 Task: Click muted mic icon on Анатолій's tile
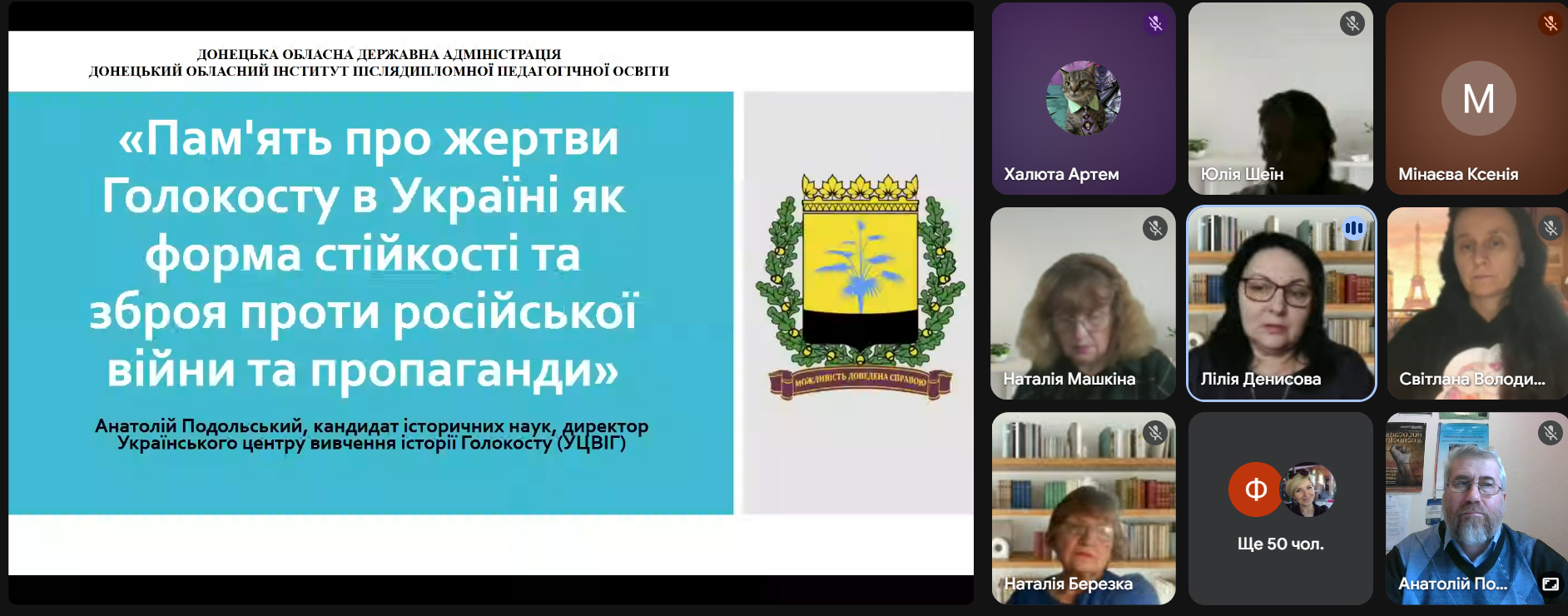[1550, 433]
